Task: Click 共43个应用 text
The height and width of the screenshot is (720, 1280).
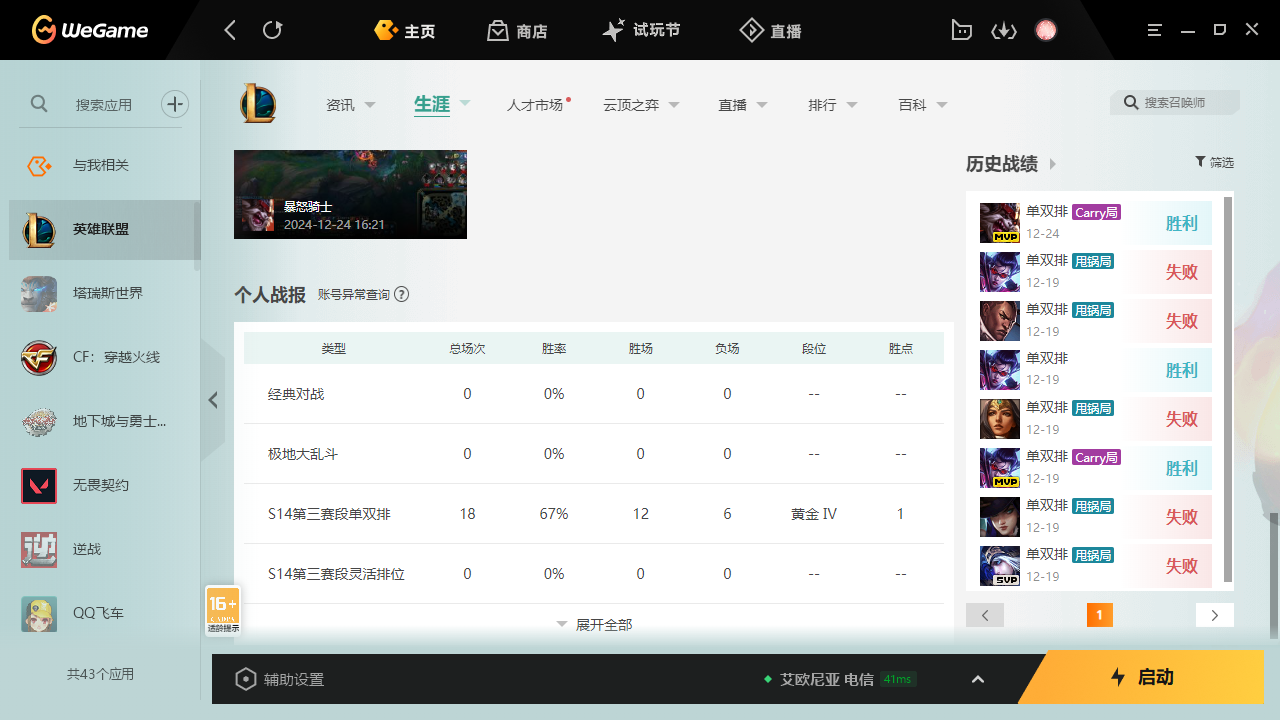Action: pos(100,674)
